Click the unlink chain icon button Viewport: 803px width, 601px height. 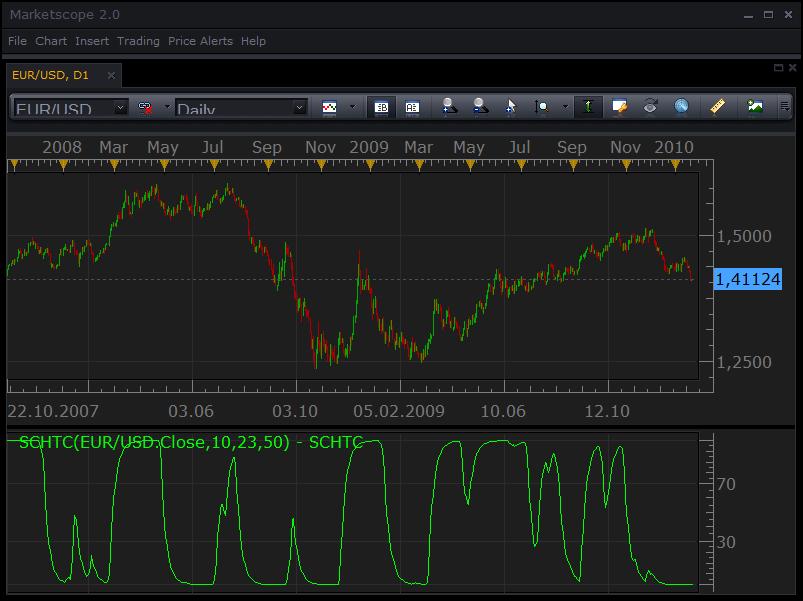click(145, 107)
